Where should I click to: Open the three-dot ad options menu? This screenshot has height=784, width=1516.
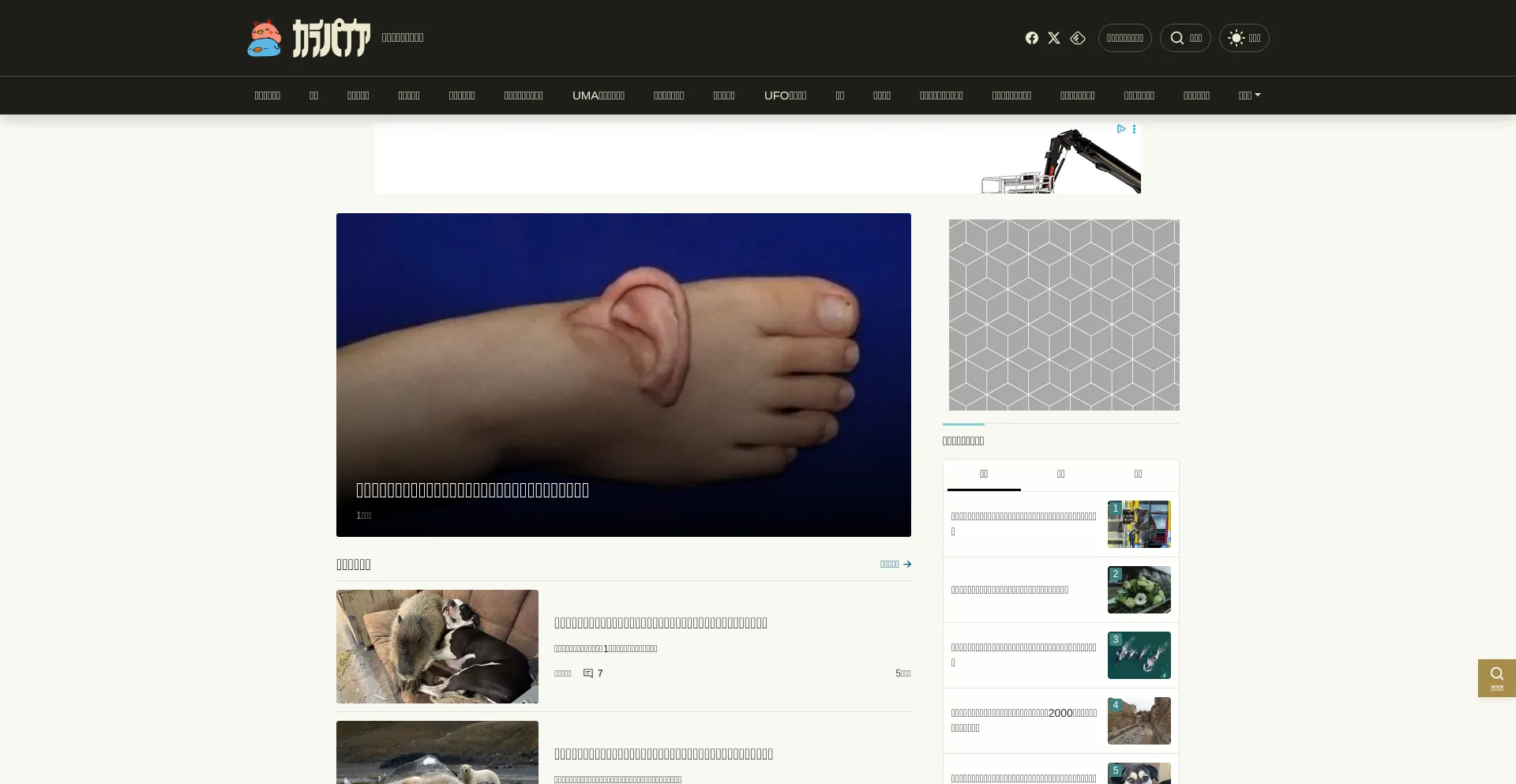1134,129
